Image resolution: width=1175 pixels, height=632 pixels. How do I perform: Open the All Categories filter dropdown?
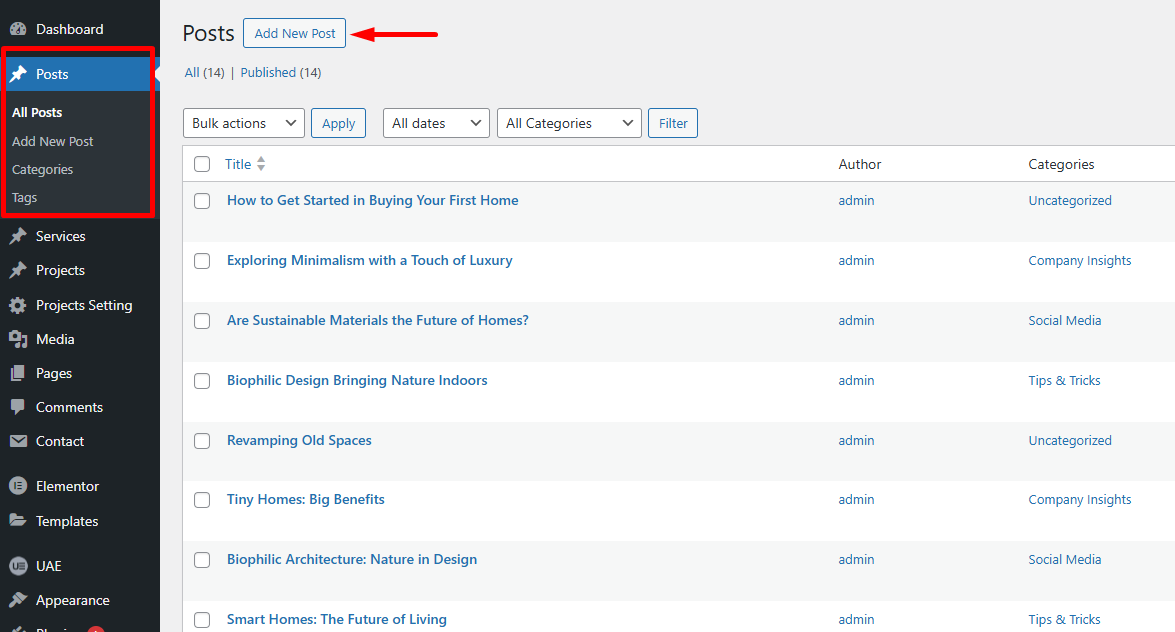click(x=568, y=123)
